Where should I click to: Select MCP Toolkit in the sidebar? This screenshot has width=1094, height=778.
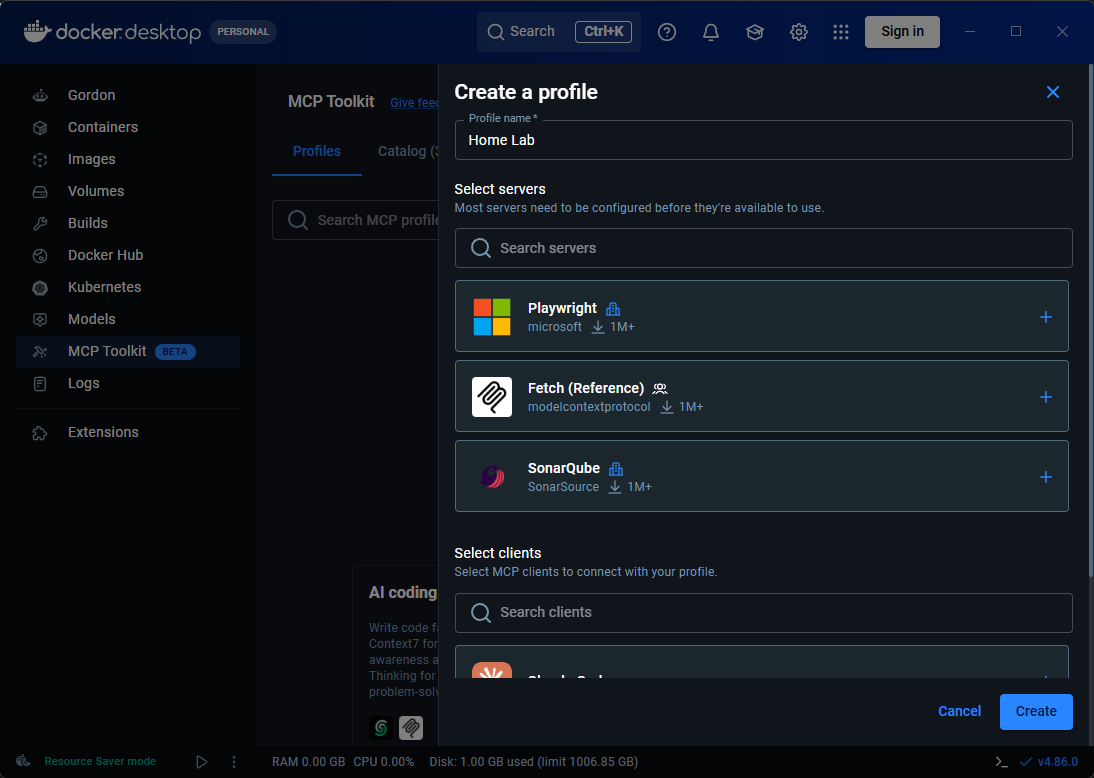[128, 352]
